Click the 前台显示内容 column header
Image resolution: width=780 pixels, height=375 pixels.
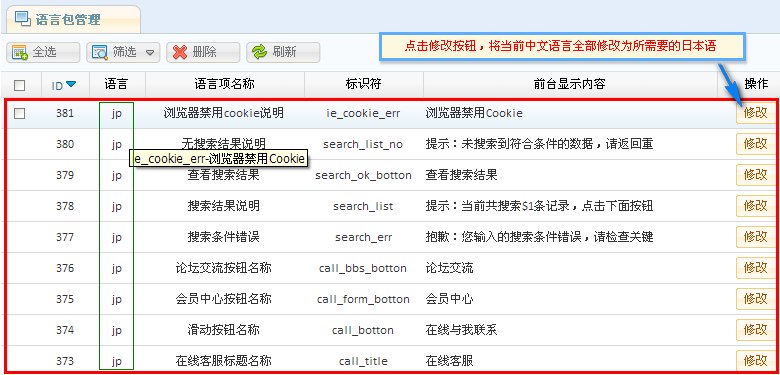(x=569, y=84)
